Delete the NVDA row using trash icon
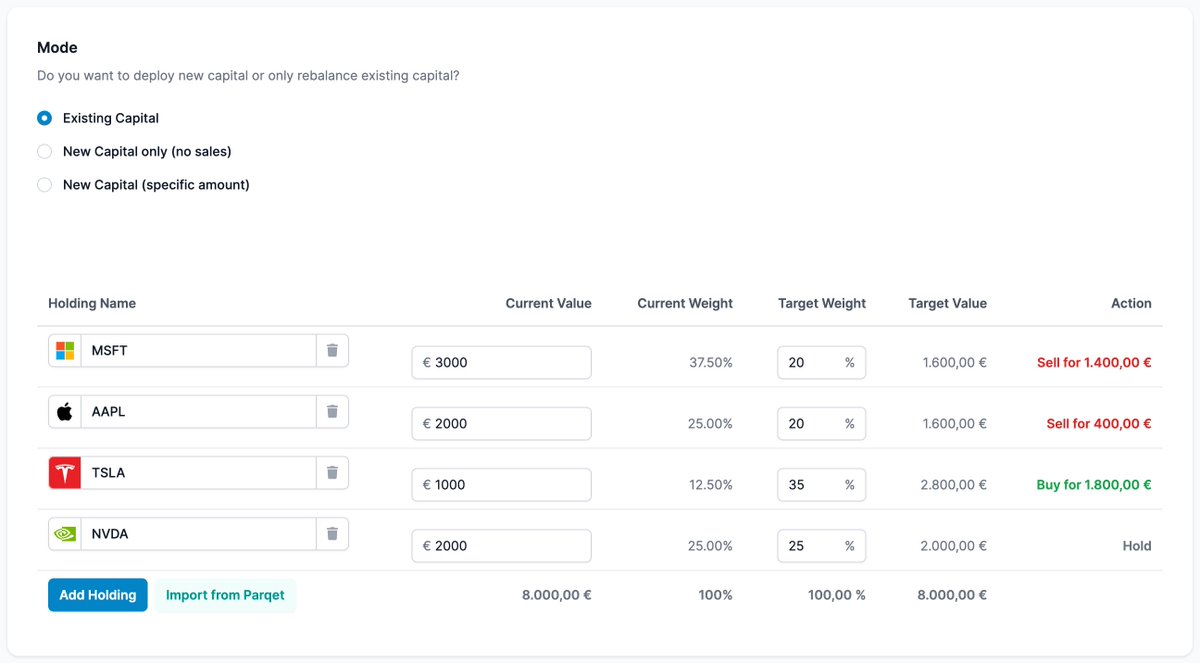This screenshot has height=663, width=1200. (x=332, y=534)
